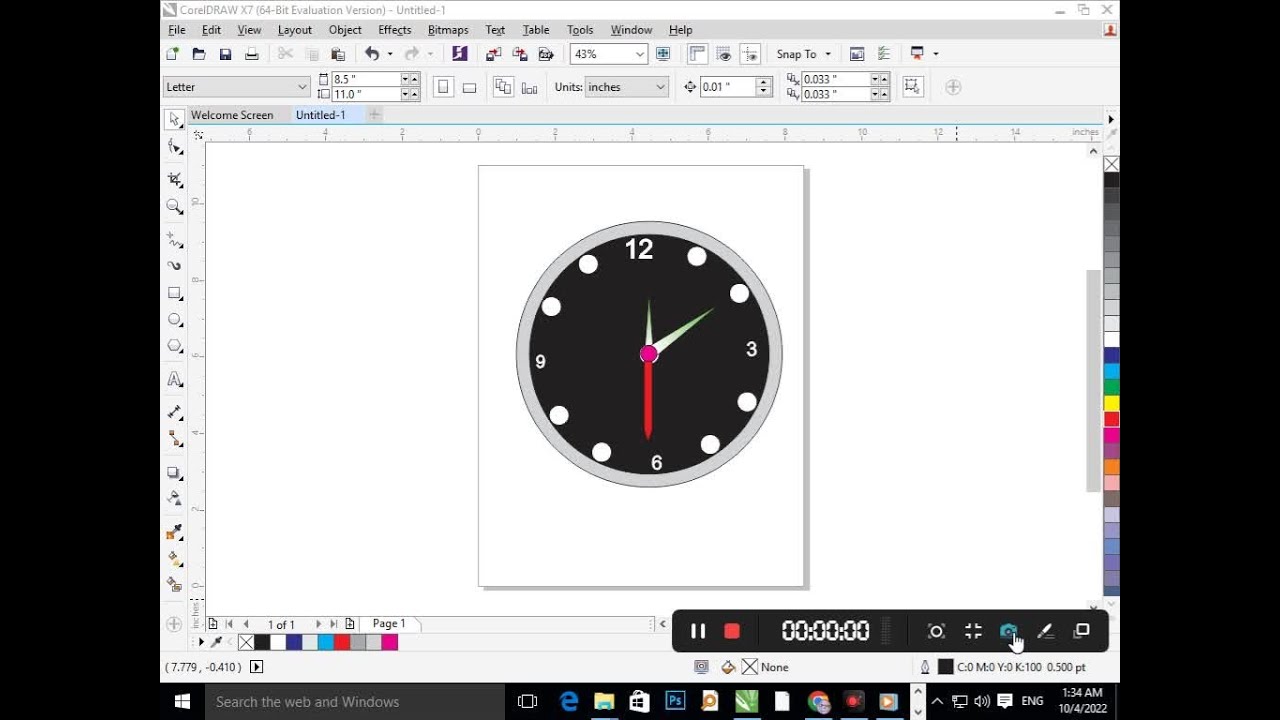Click the recorder annotation pen button
The width and height of the screenshot is (1280, 720).
1045,631
